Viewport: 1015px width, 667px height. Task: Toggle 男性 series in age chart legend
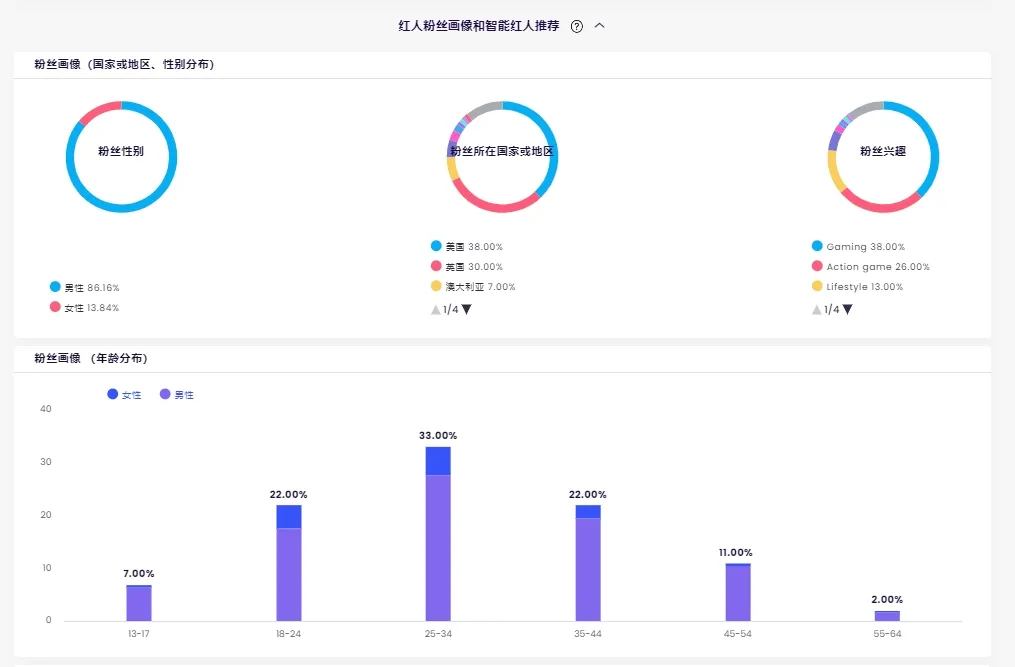(x=177, y=394)
